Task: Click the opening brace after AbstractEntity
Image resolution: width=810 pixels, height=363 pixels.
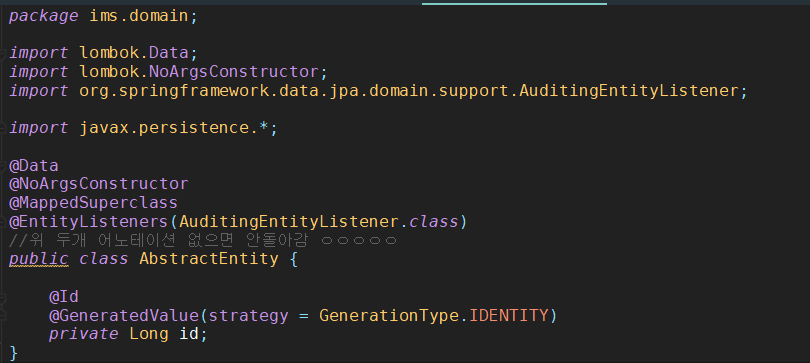Action: pos(293,259)
